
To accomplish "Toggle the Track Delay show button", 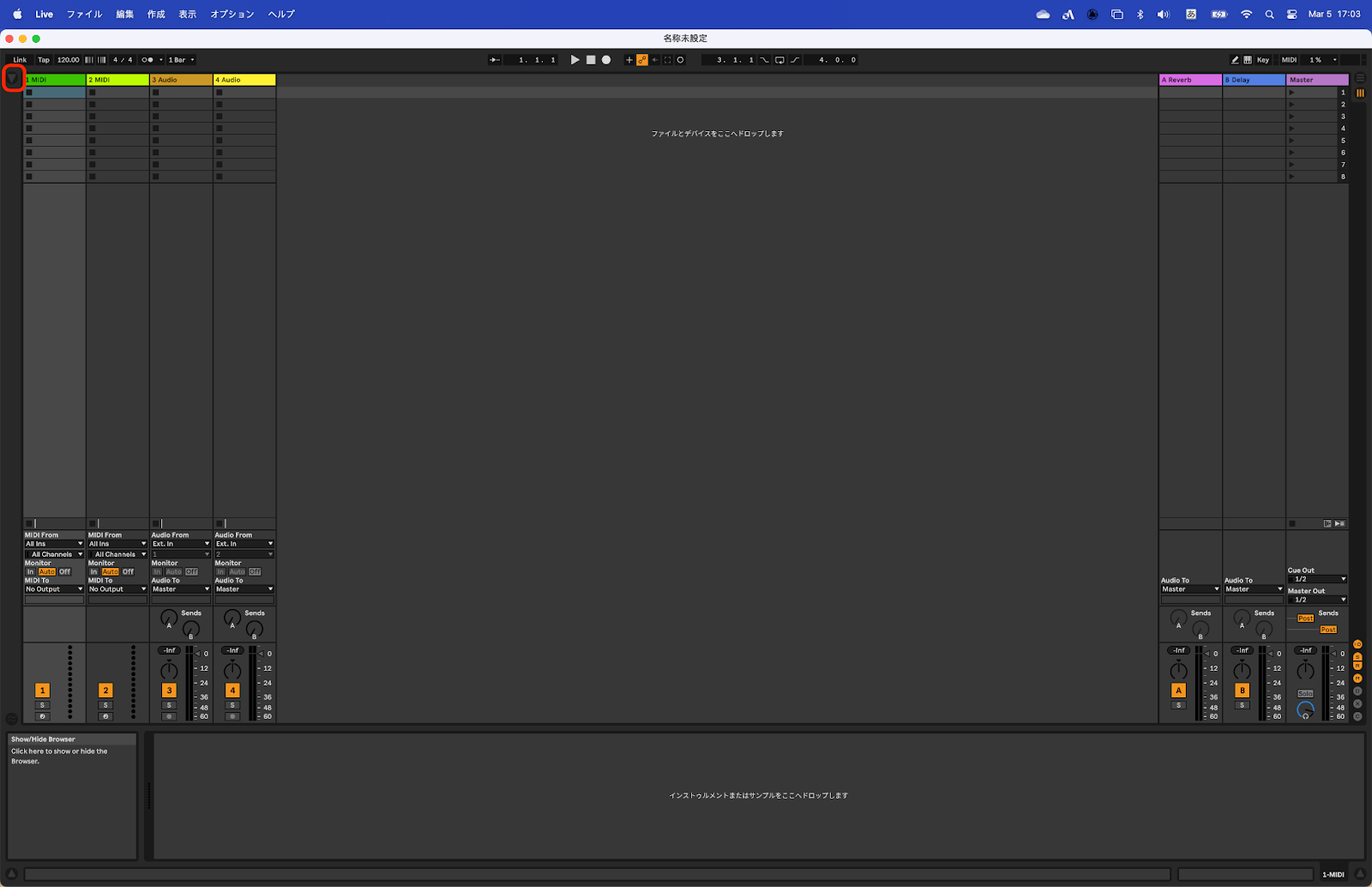I will [1357, 691].
